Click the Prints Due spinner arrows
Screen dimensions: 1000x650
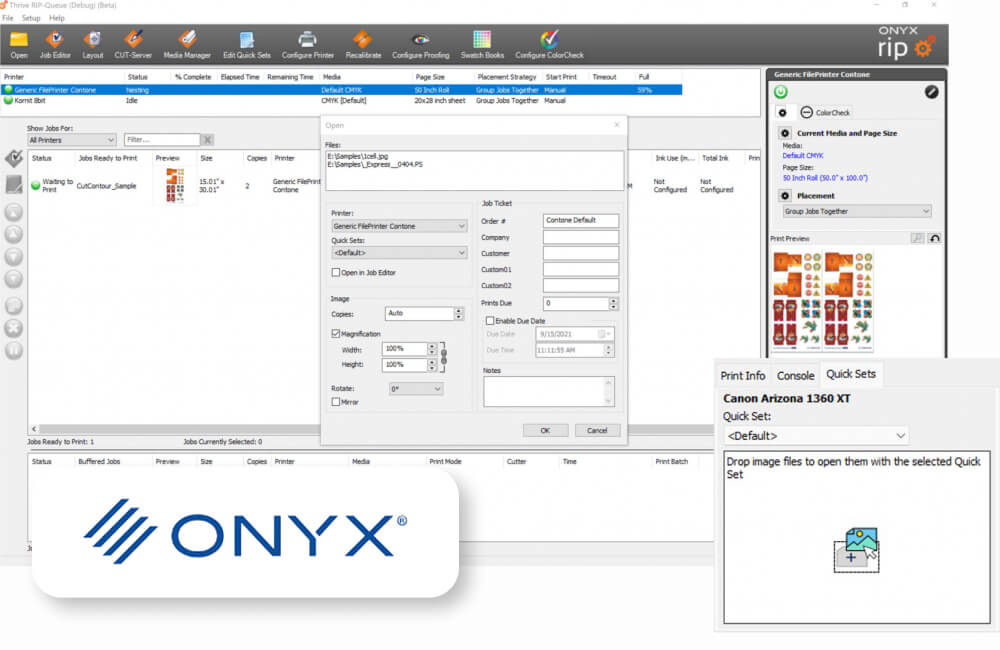click(614, 304)
